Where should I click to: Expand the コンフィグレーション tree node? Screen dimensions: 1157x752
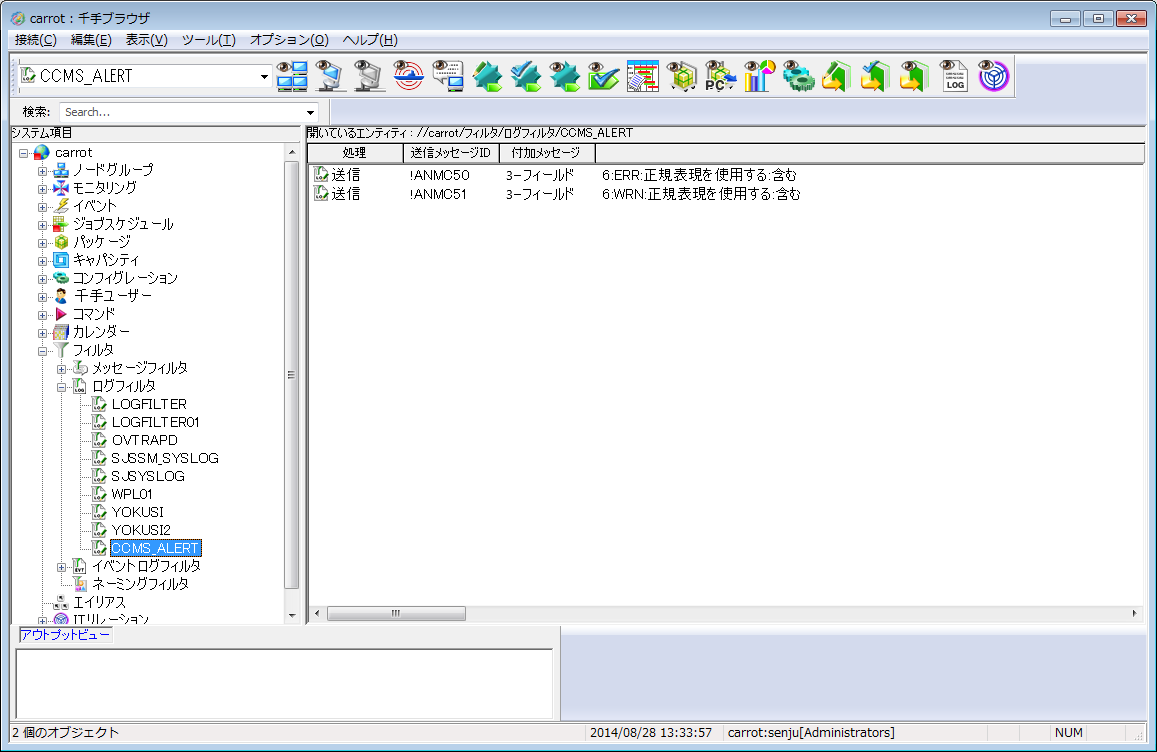click(x=42, y=279)
